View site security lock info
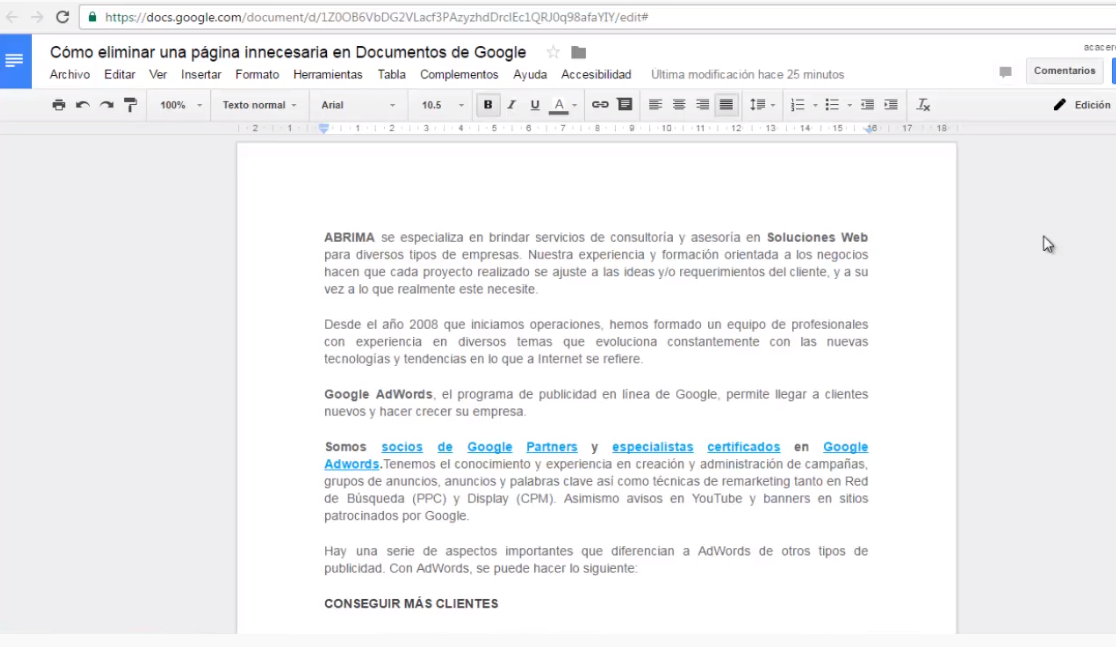1116x647 pixels. point(93,16)
